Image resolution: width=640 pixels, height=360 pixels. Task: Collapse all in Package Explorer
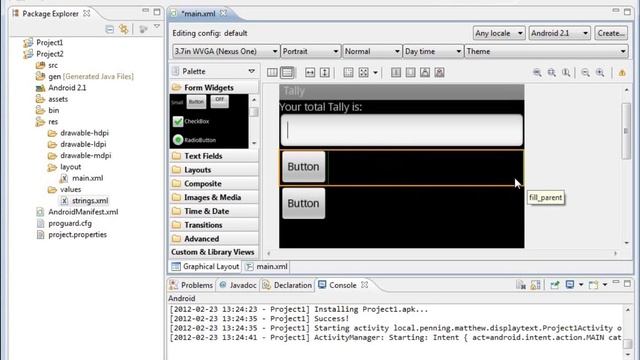[109, 29]
